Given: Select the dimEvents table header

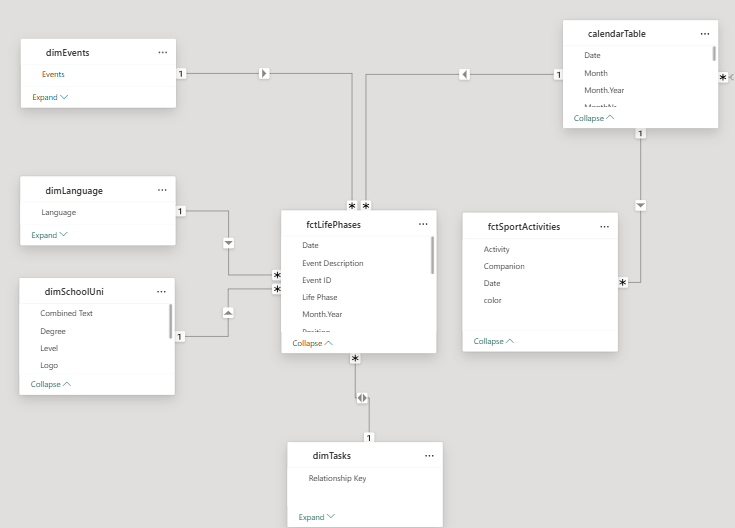Looking at the screenshot, I should 98,53.
